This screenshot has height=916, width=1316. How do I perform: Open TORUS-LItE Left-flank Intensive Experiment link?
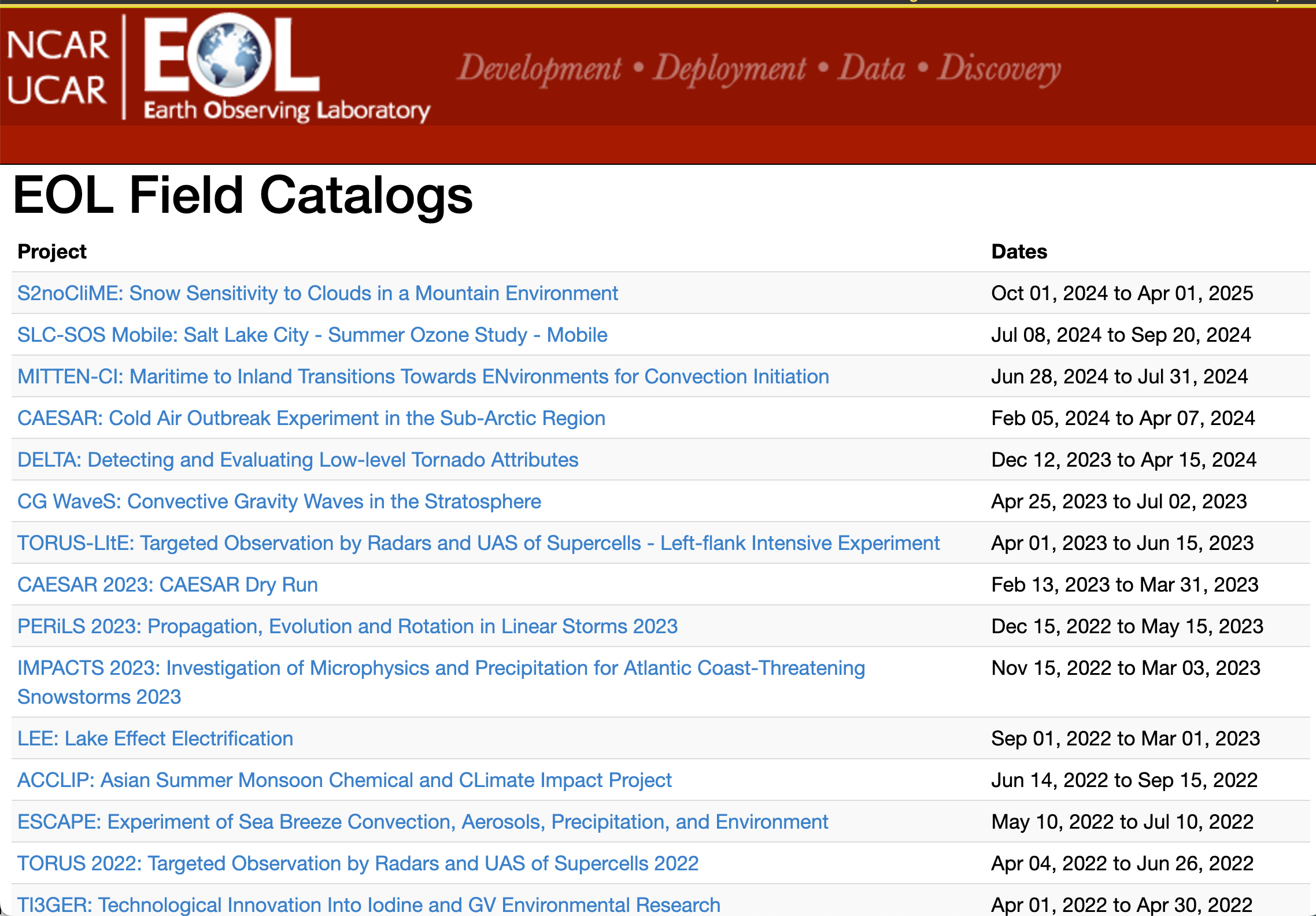[478, 543]
